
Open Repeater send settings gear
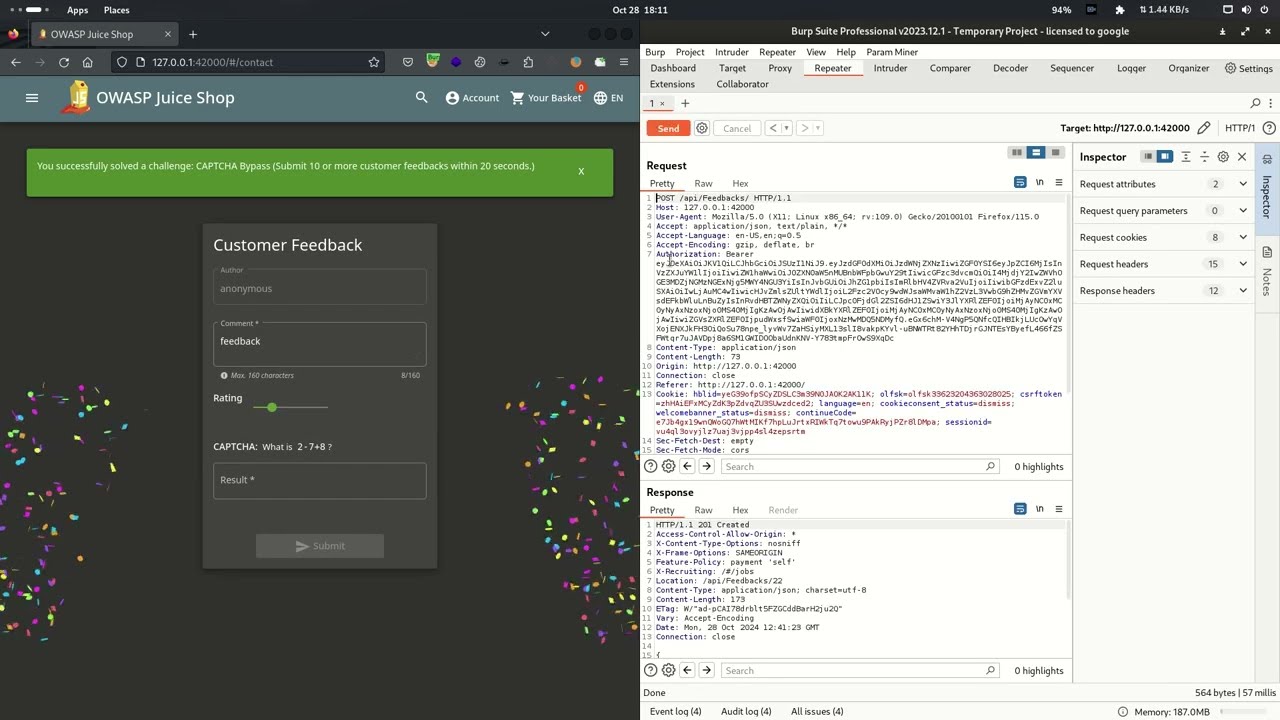pos(702,128)
